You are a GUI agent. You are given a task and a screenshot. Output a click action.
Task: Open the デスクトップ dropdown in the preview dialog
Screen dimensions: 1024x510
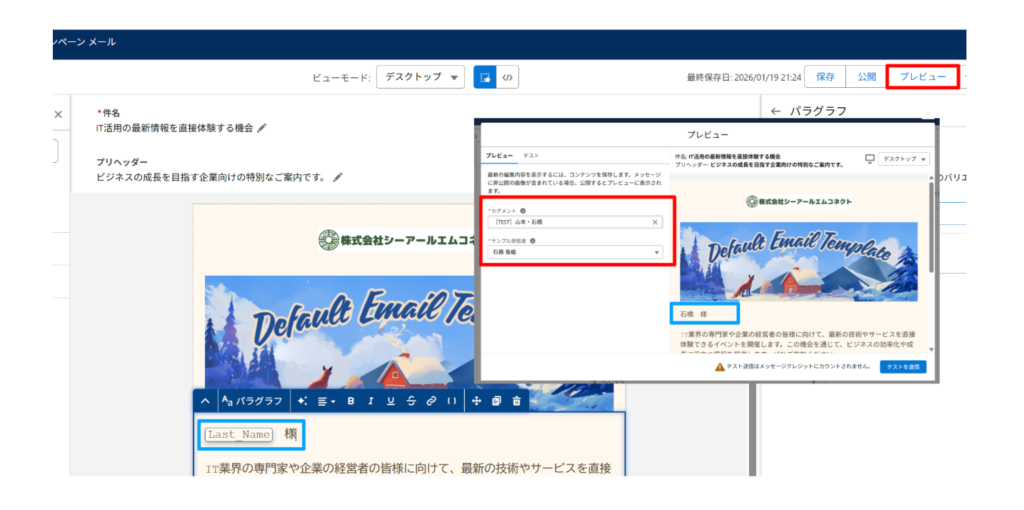(x=904, y=159)
